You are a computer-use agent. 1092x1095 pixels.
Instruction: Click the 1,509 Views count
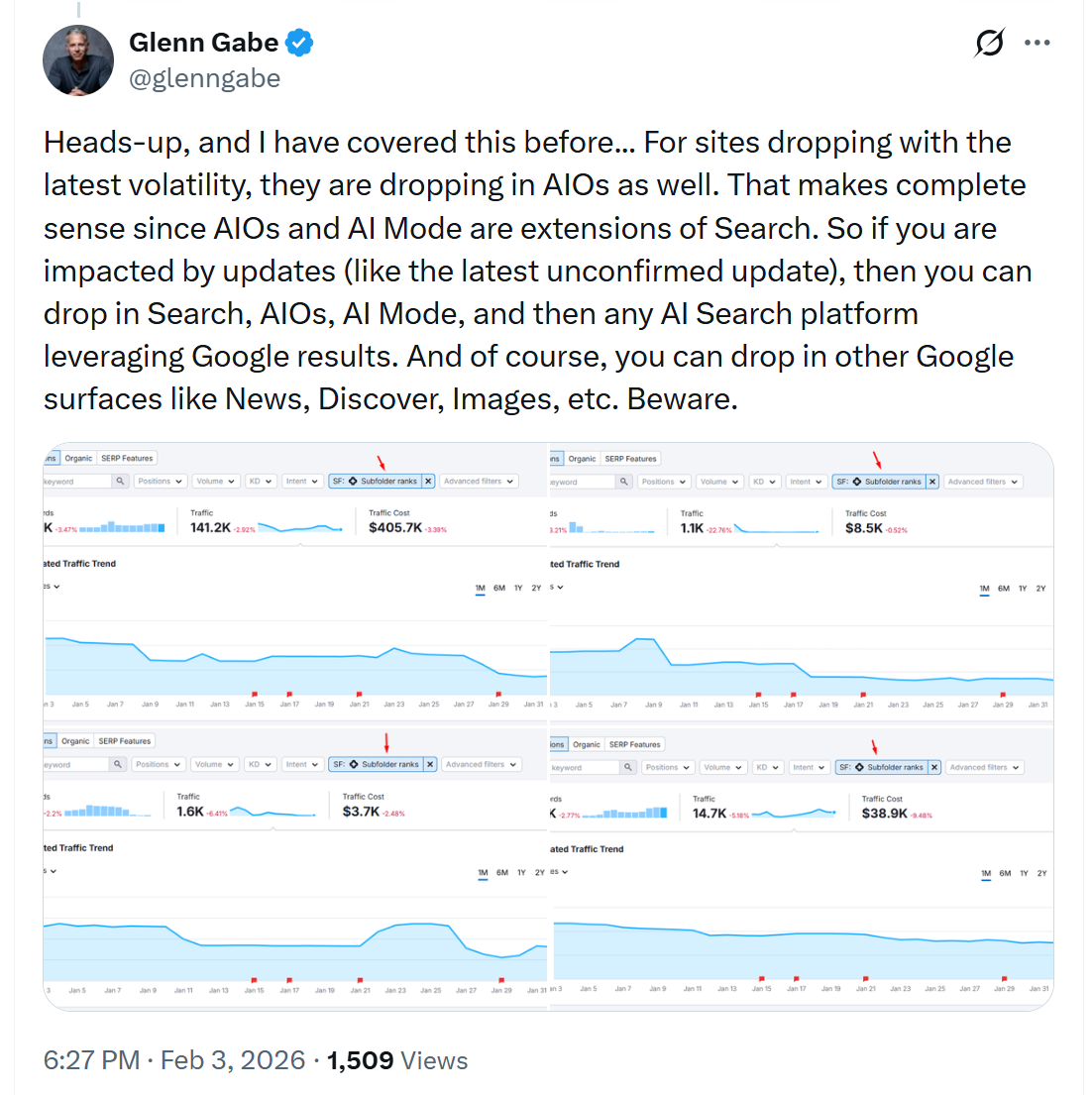[397, 1060]
